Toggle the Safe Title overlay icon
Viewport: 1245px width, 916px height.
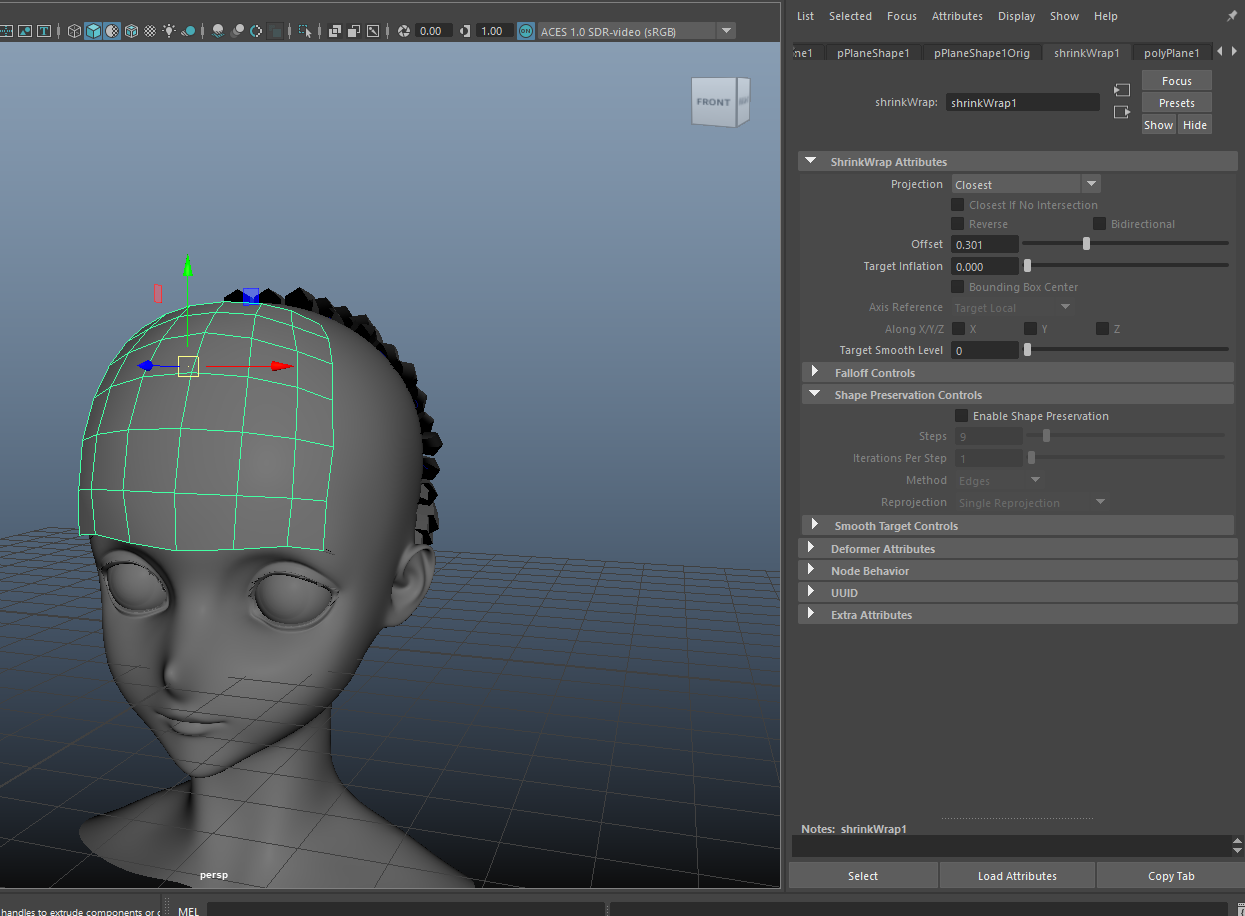click(x=44, y=31)
